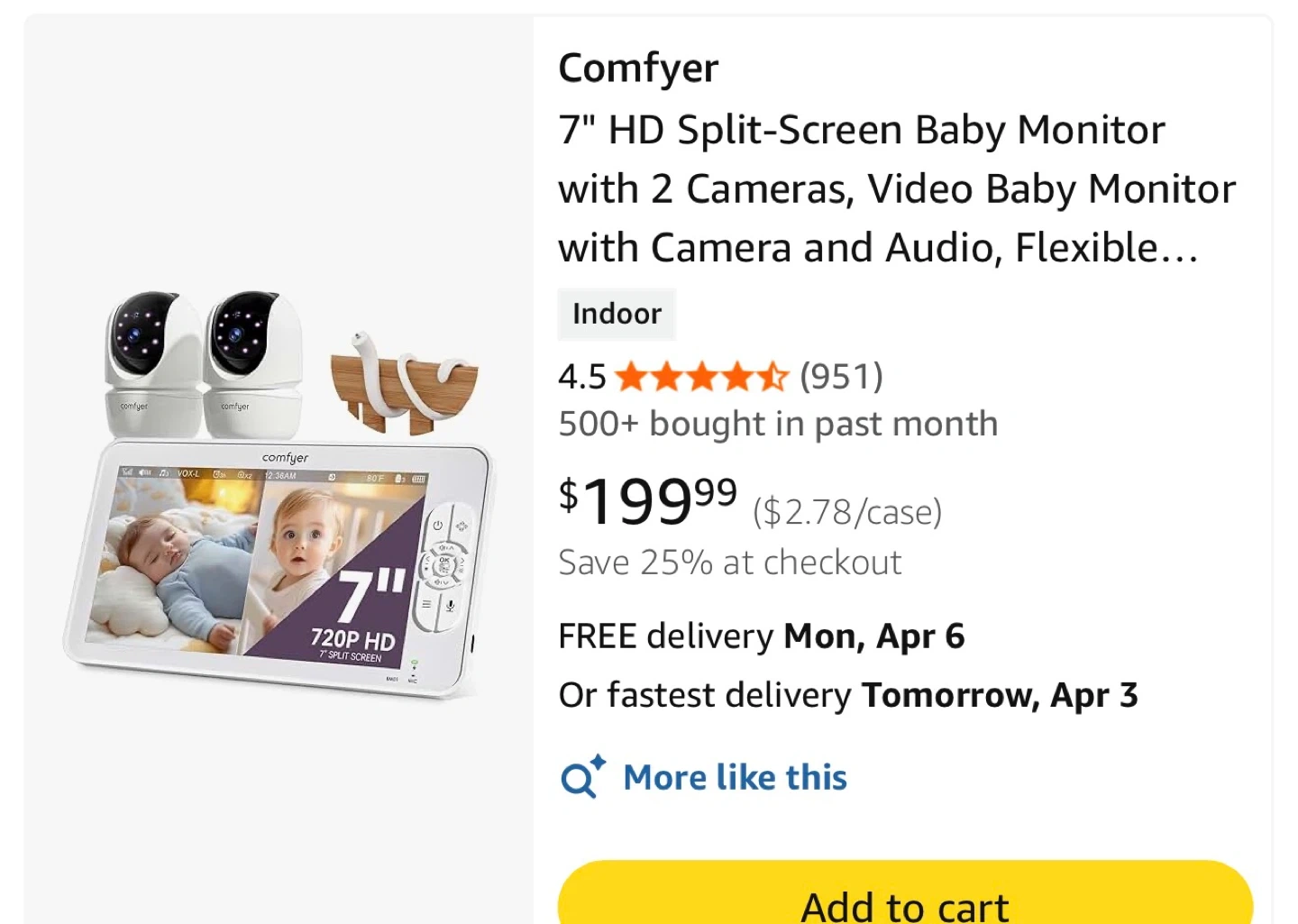The width and height of the screenshot is (1298, 924).
Task: Open the More like this link
Action: [736, 777]
